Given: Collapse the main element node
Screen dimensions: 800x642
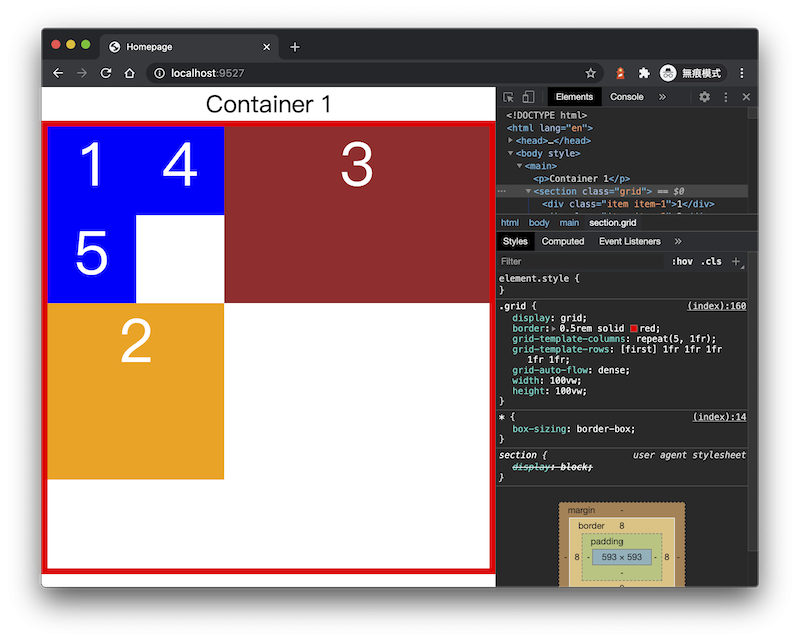Looking at the screenshot, I should coord(519,165).
